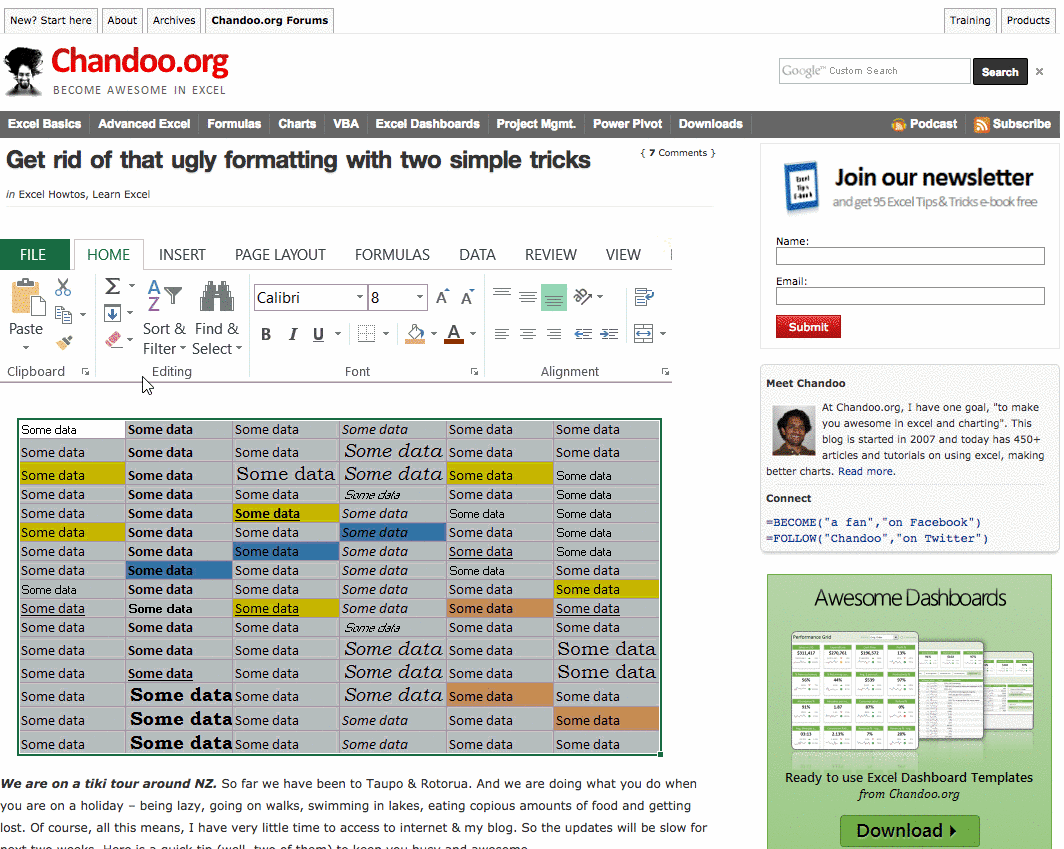Switch to the PAGE LAYOUT ribbon tab

tap(280, 255)
